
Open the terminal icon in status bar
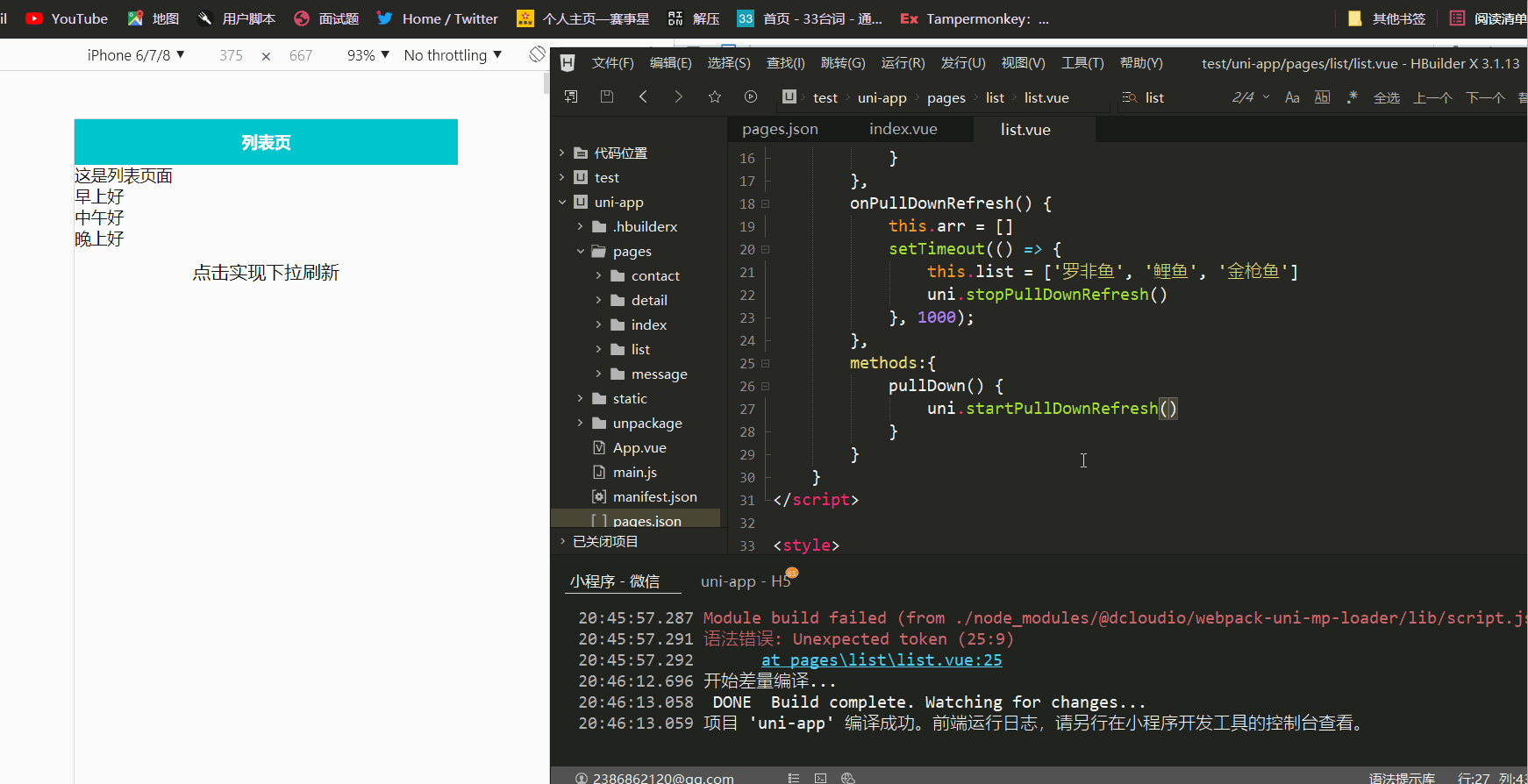pos(821,778)
